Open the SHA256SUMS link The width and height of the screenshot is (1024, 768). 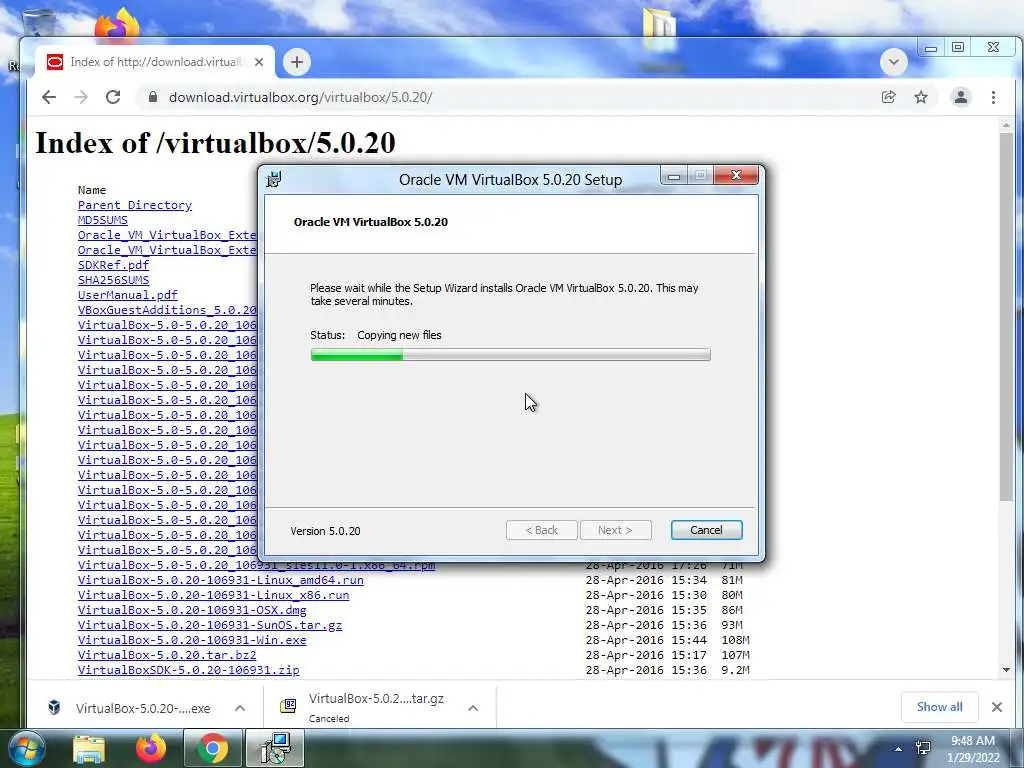click(113, 280)
